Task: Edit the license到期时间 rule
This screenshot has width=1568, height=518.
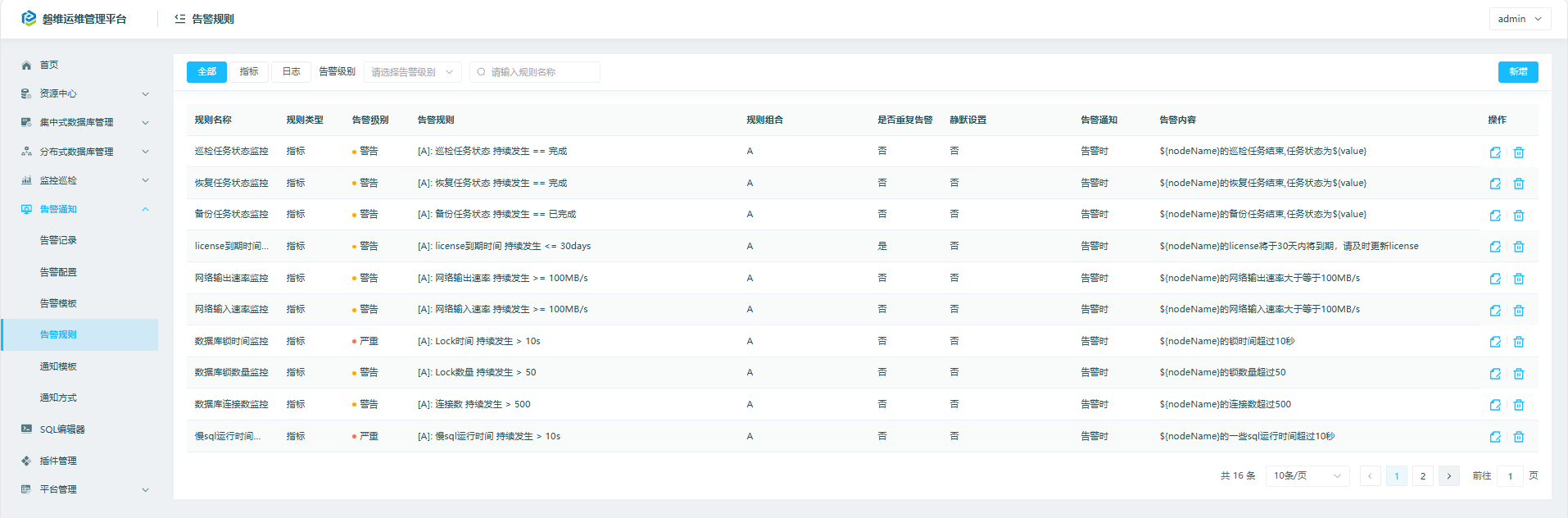Action: click(x=1495, y=247)
